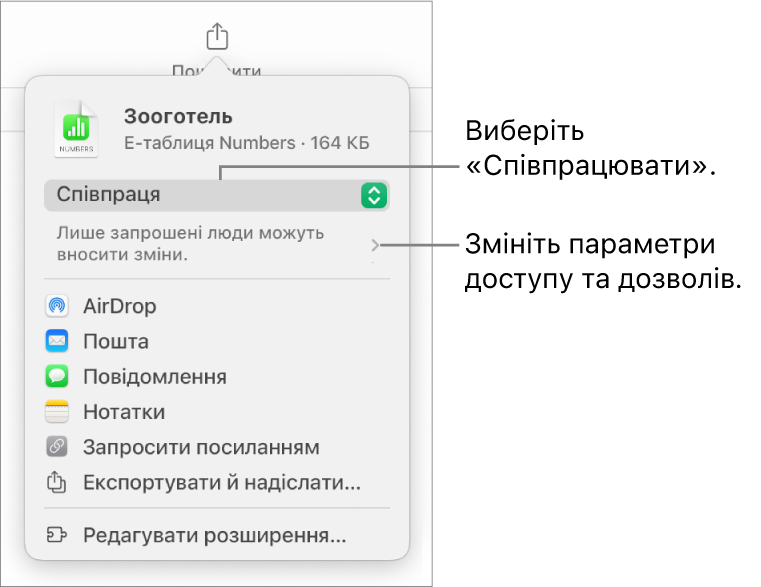Open Редагувати розширення…

tap(215, 536)
